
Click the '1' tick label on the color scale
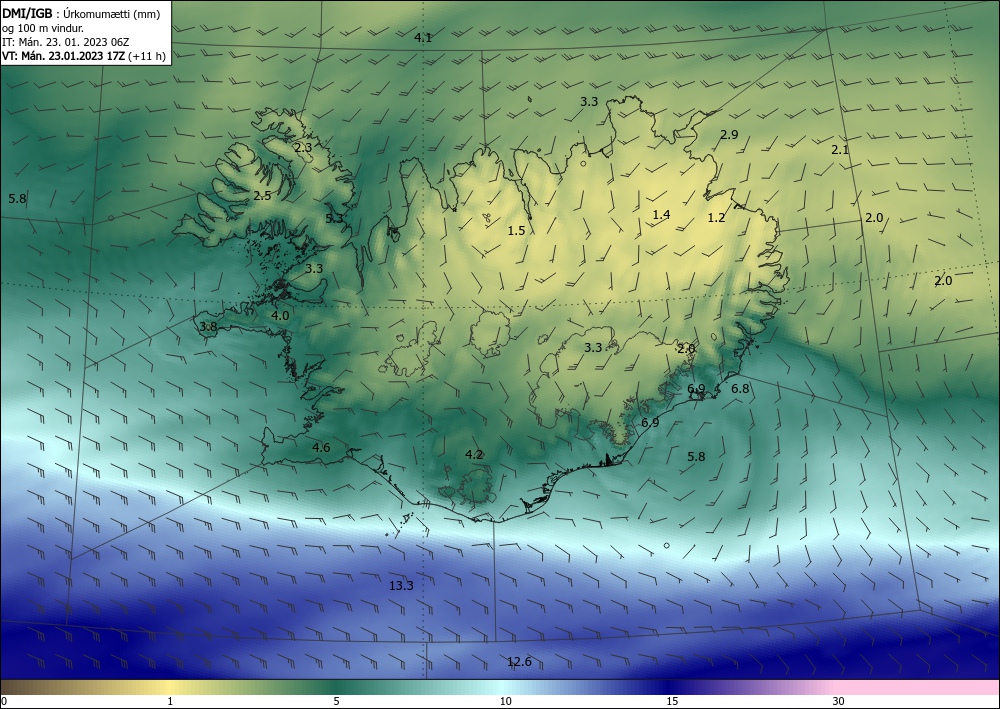(170, 701)
